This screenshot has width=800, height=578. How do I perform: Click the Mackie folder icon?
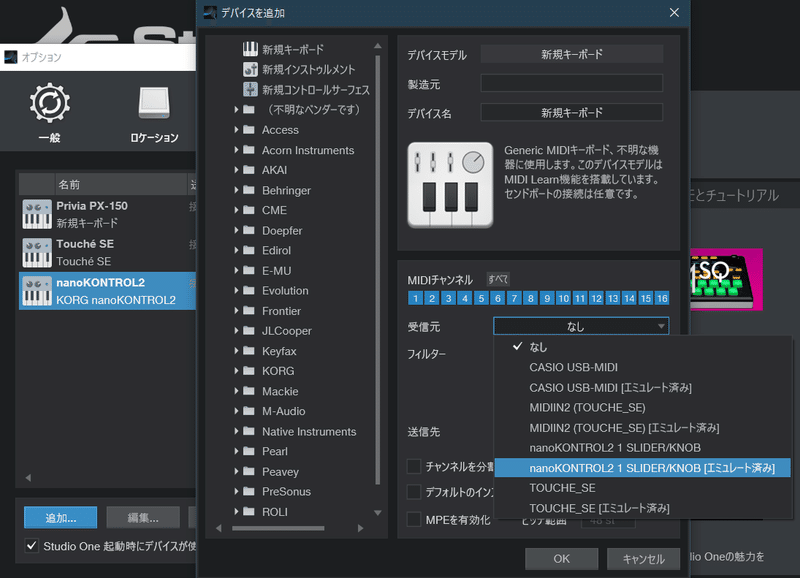(x=249, y=391)
